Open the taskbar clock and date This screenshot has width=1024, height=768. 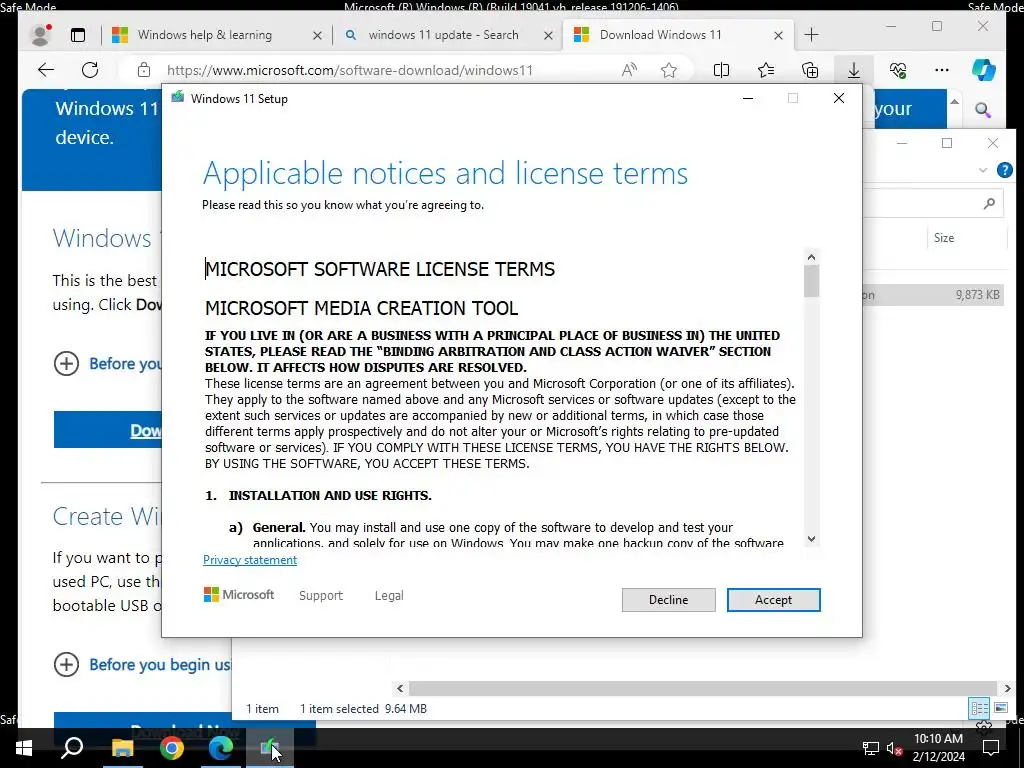pyautogui.click(x=938, y=748)
